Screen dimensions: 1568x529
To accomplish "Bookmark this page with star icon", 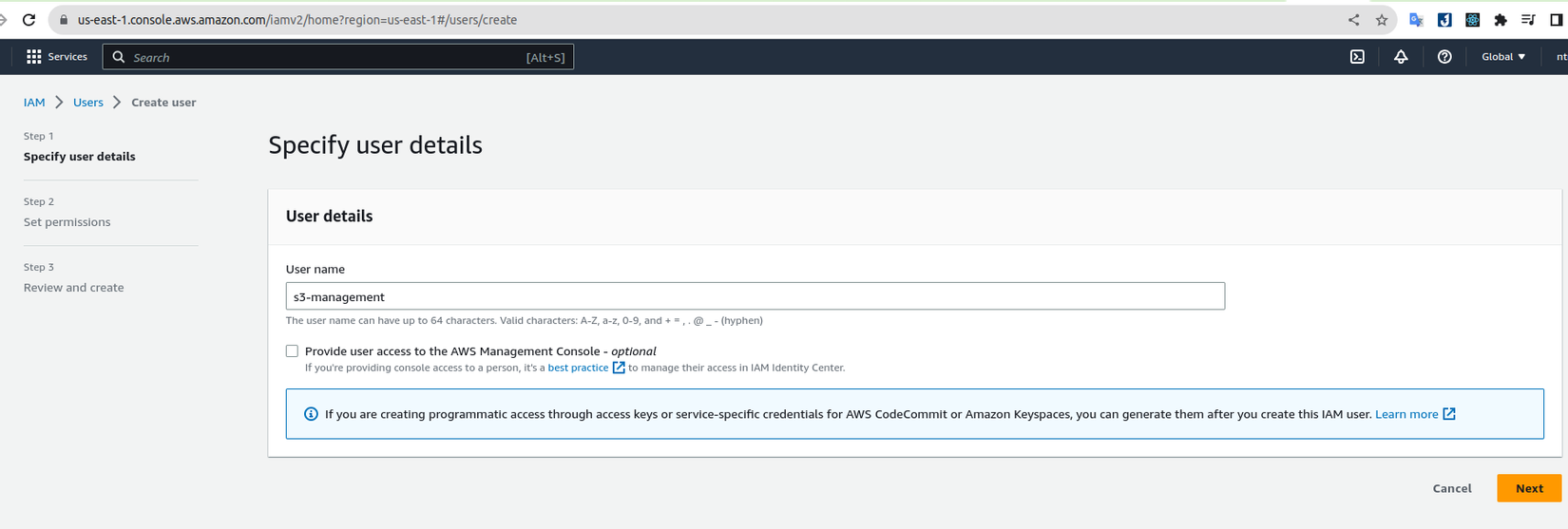I will tap(1382, 20).
